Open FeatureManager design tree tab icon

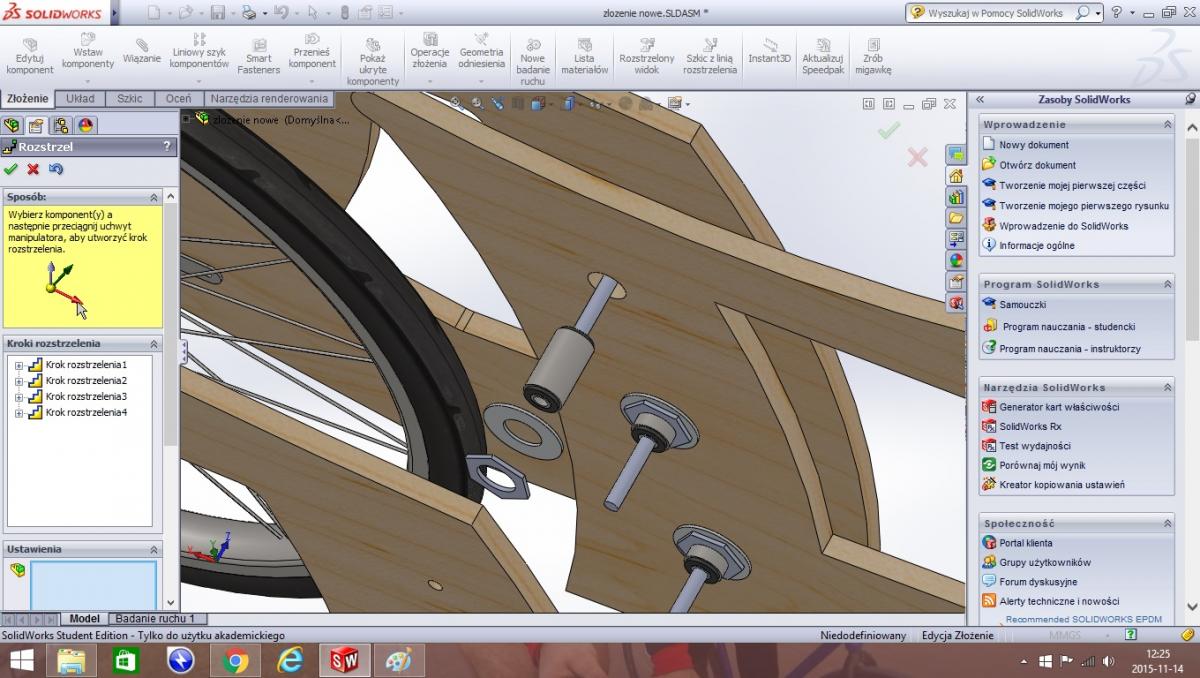pyautogui.click(x=12, y=125)
